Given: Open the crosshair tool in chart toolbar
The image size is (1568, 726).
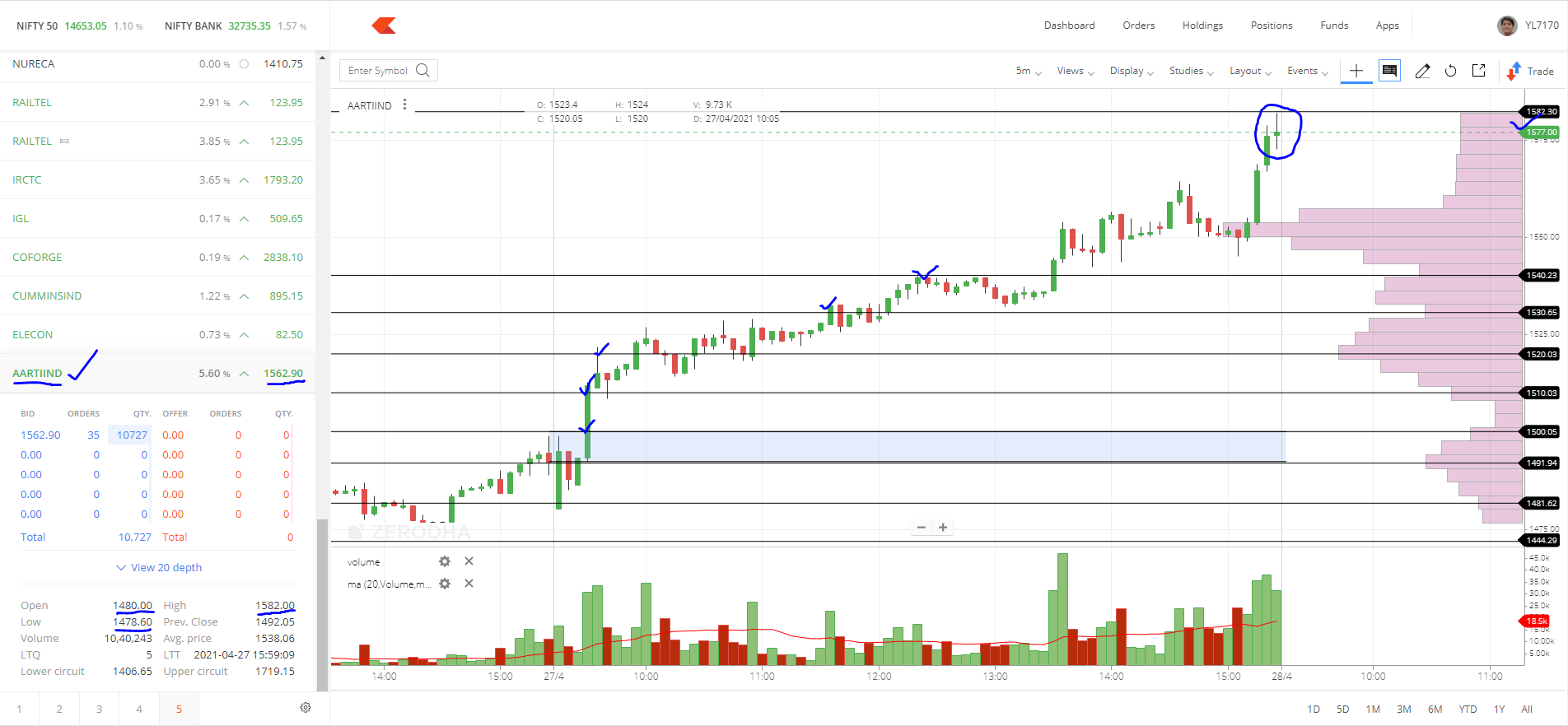Looking at the screenshot, I should 1356,71.
